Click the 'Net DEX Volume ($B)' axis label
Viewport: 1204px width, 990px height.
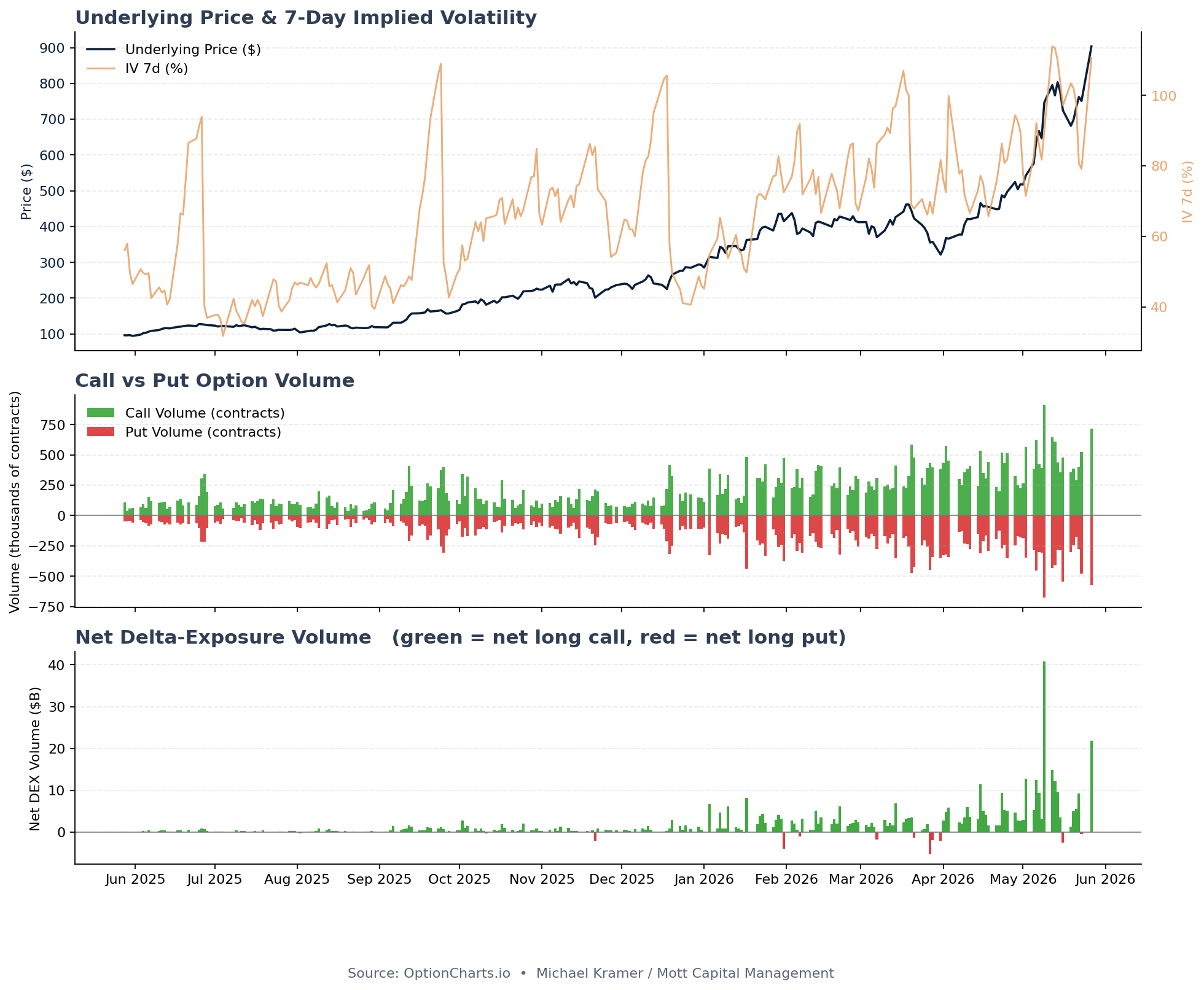[x=35, y=758]
